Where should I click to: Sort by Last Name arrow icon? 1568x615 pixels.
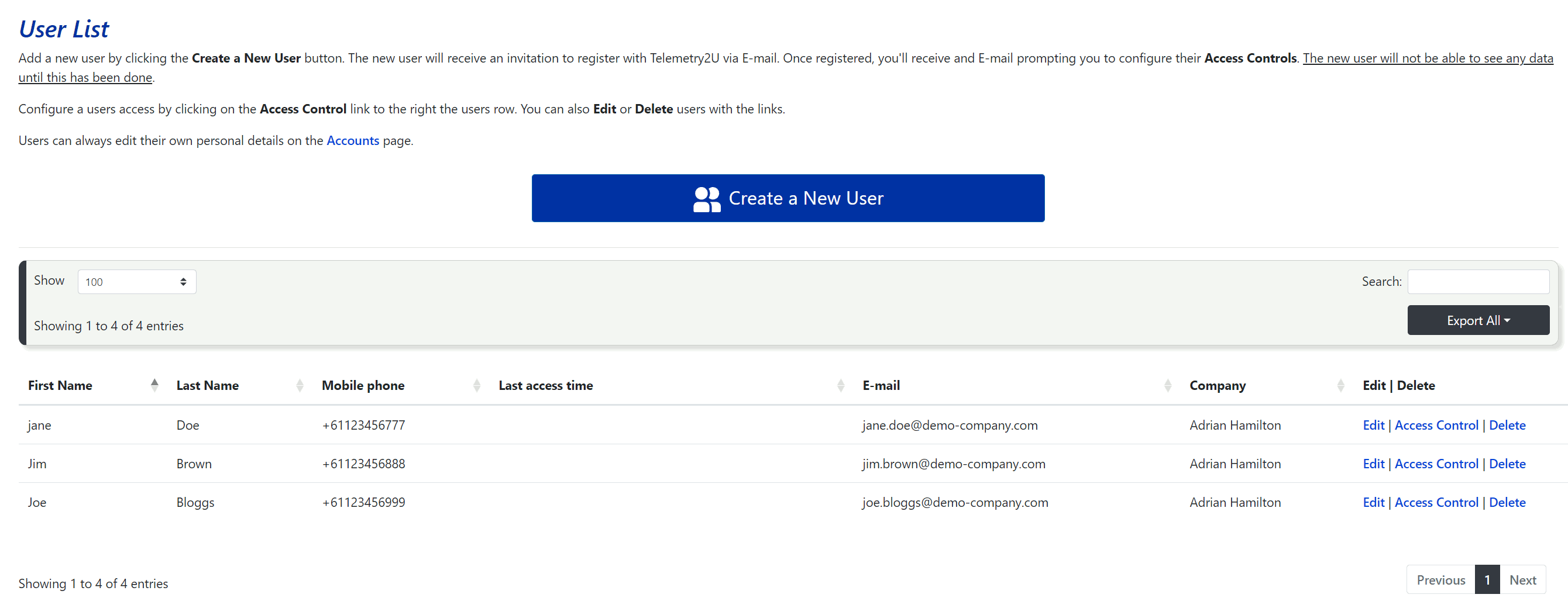tap(300, 385)
